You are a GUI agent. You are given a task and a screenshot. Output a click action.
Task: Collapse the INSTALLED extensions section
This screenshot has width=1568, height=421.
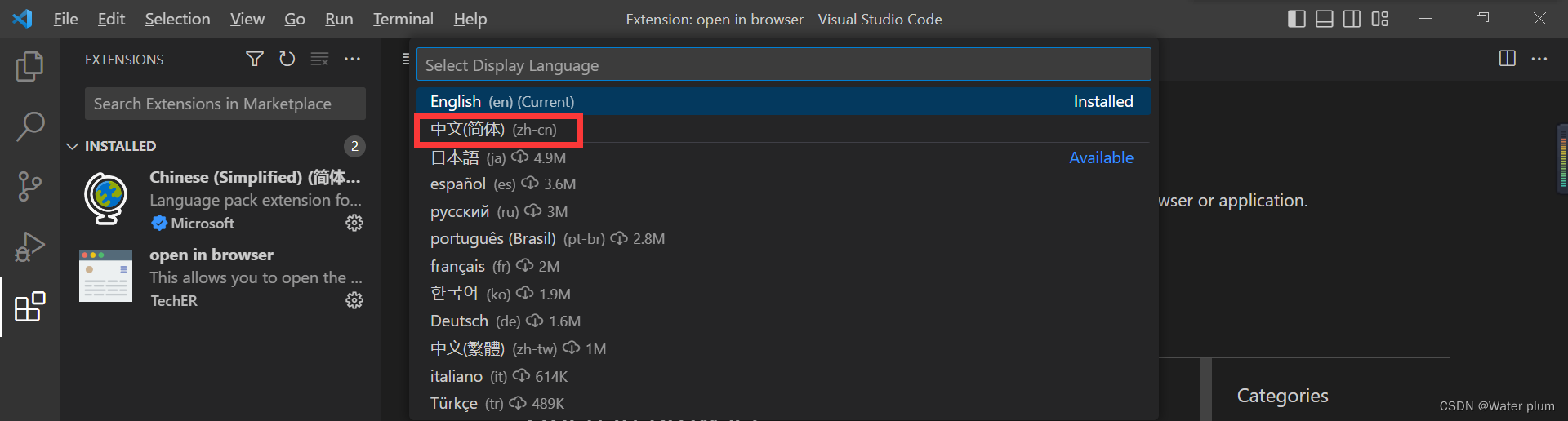pyautogui.click(x=73, y=146)
